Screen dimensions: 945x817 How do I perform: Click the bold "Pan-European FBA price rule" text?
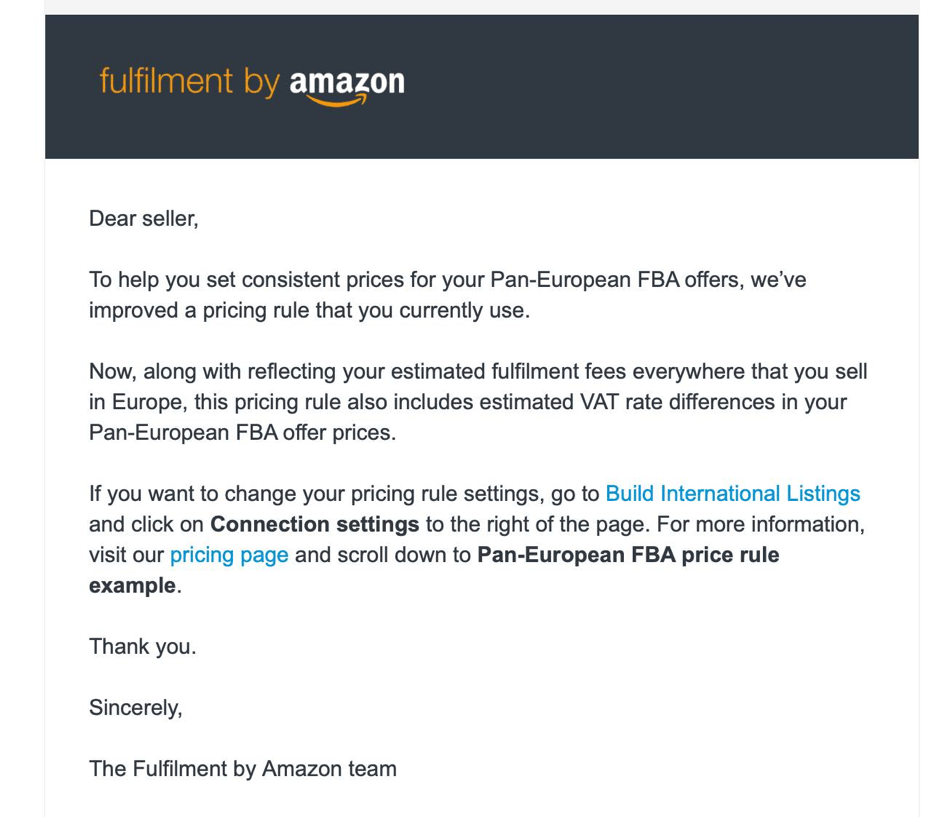[628, 555]
